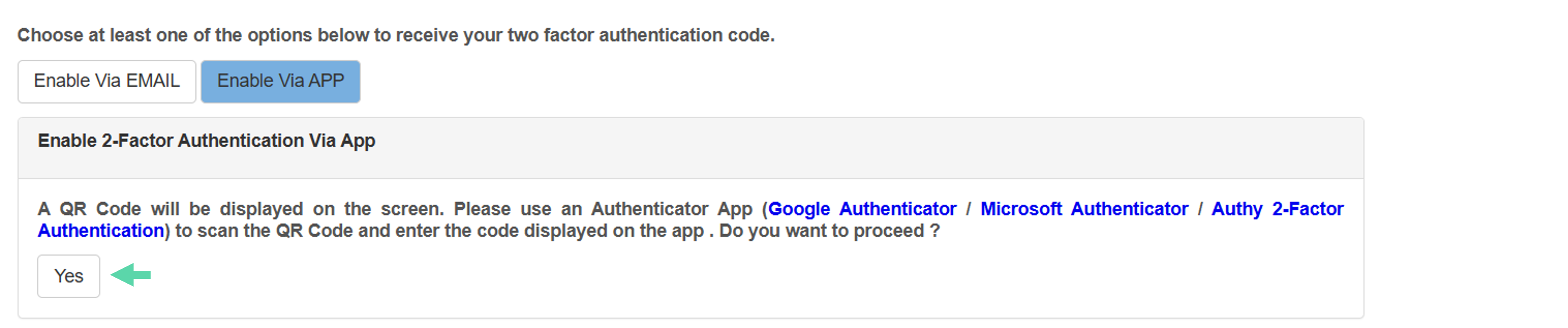Viewport: 1568px width, 328px height.
Task: Click the Enable 2-Factor Authentication Via App heading
Action: pos(206,141)
